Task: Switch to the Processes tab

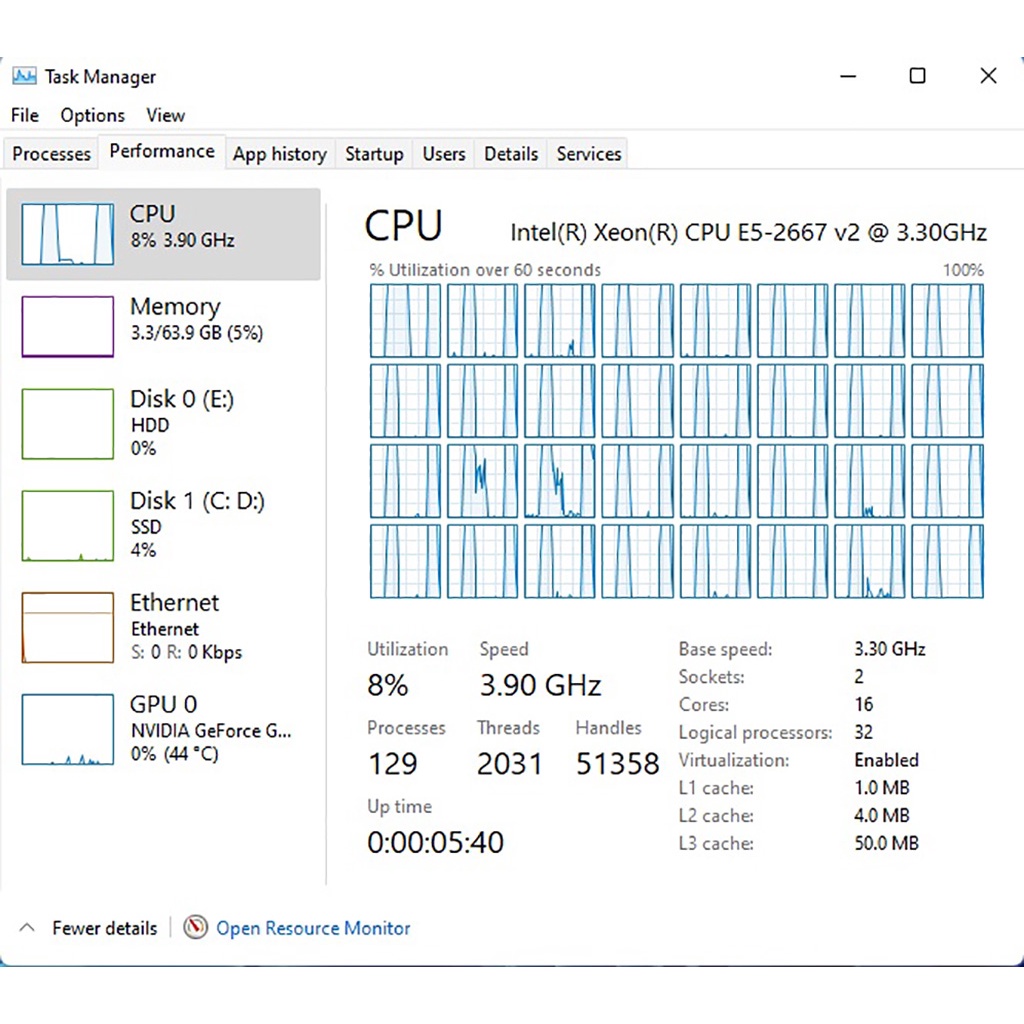Action: point(52,154)
